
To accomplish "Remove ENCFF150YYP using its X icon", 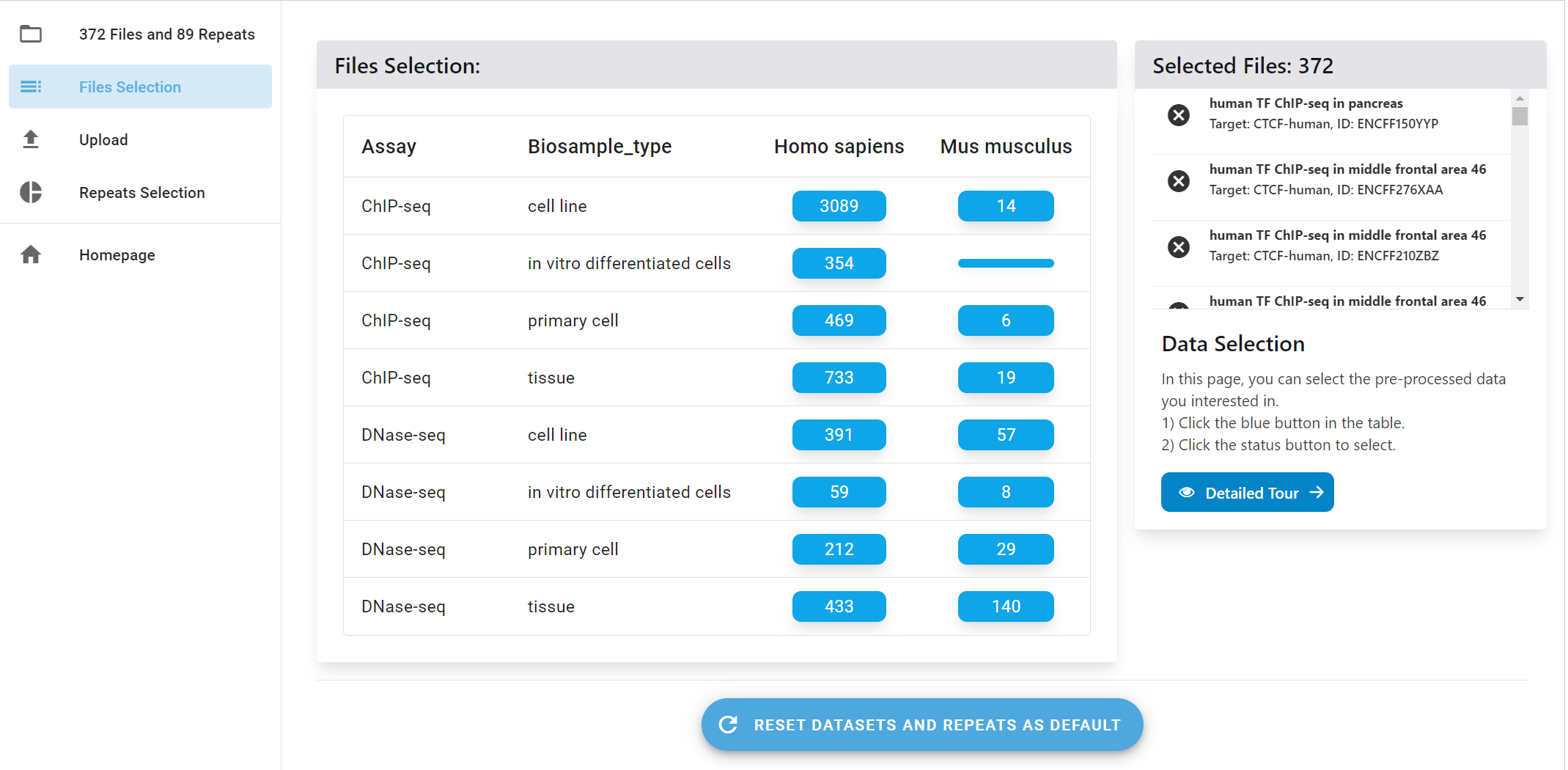I will coord(1178,114).
